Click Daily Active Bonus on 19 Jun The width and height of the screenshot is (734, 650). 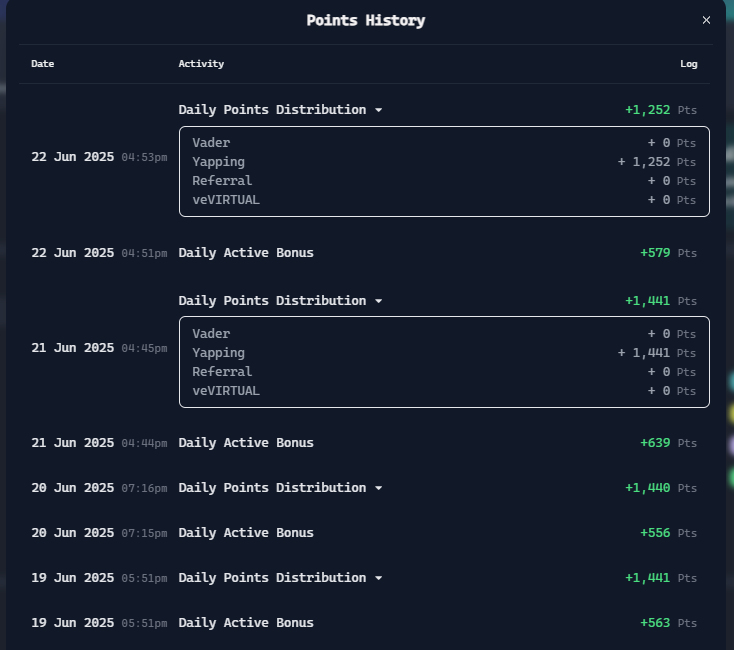[246, 623]
